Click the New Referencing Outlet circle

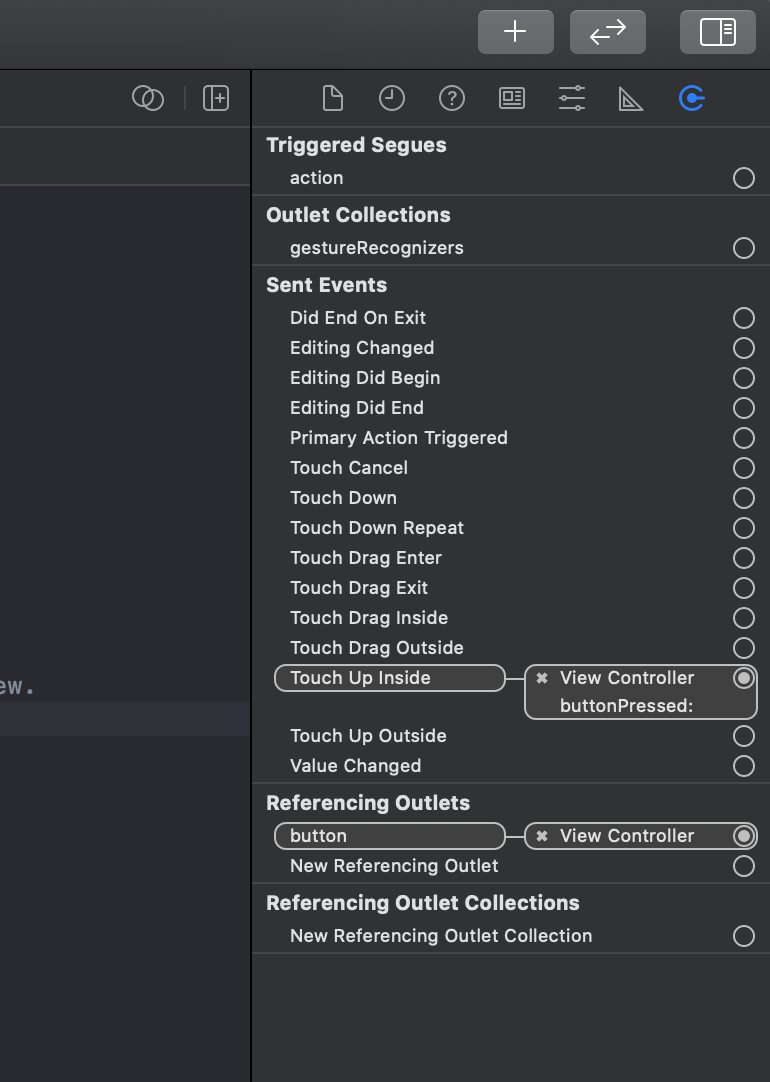(743, 866)
